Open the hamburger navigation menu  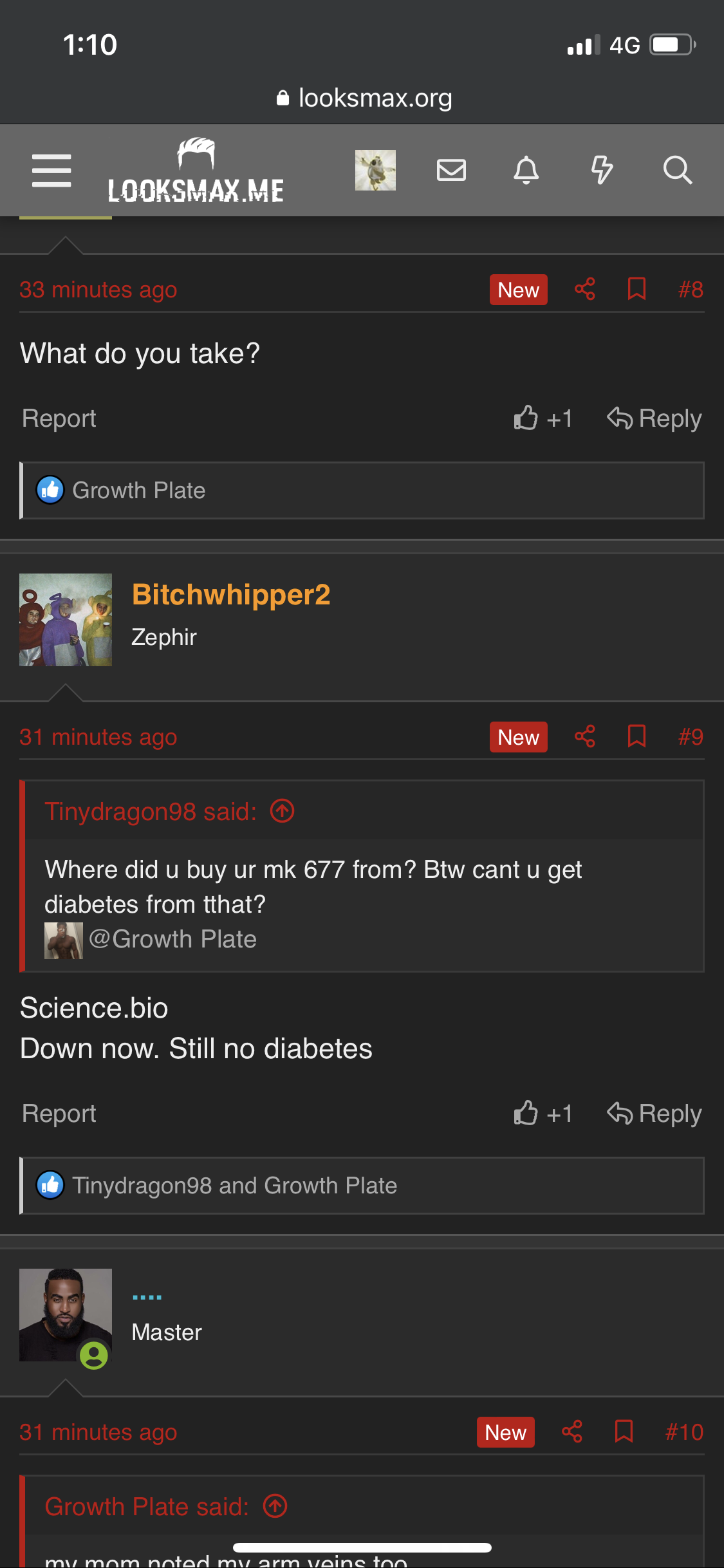pos(51,171)
